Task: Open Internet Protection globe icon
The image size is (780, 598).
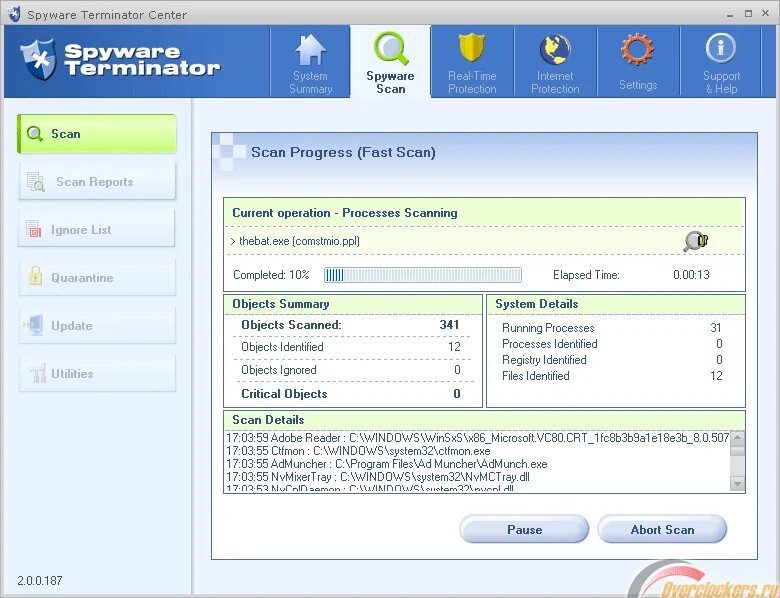Action: pos(555,50)
